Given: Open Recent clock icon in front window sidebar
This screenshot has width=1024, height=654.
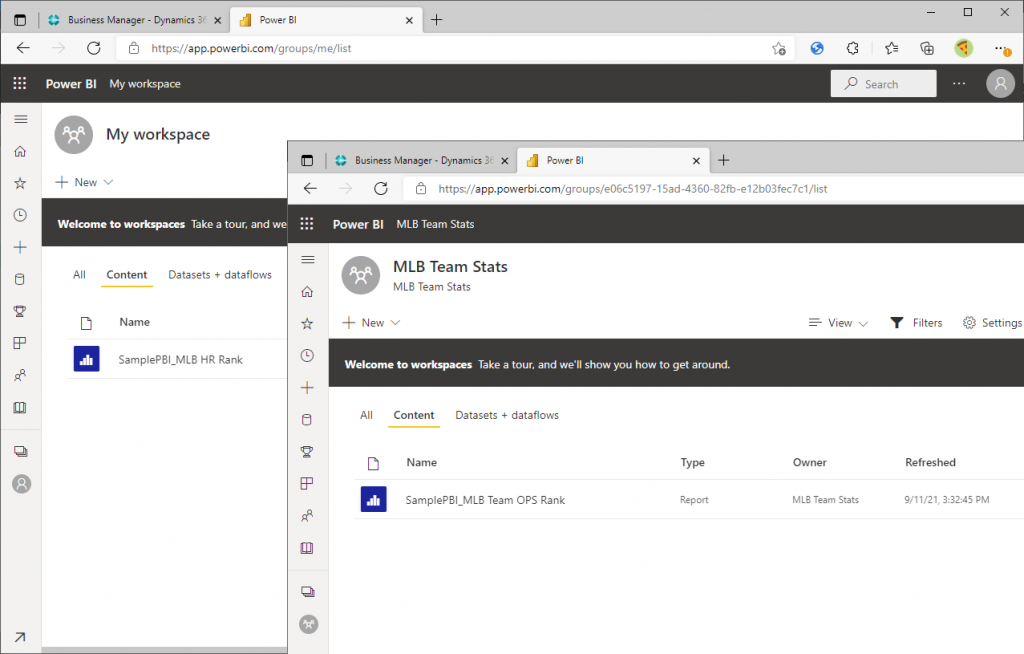Looking at the screenshot, I should pos(307,355).
